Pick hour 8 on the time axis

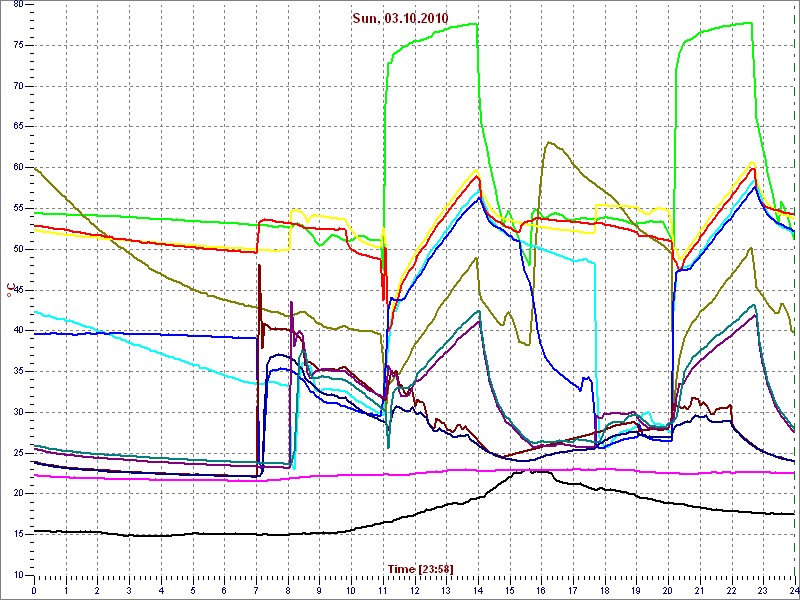[x=287, y=589]
